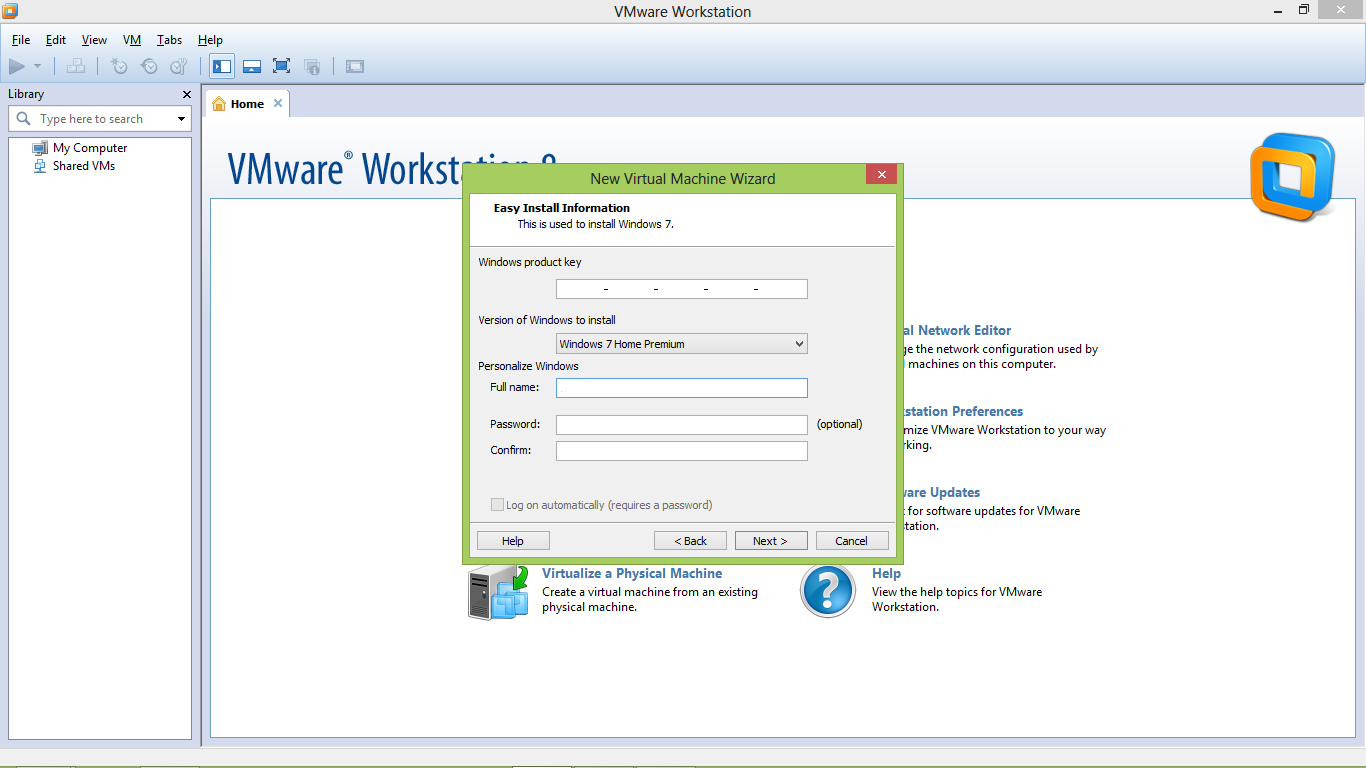Open the Snapshot Manager wrench-clock icon
1366x768 pixels.
[179, 66]
